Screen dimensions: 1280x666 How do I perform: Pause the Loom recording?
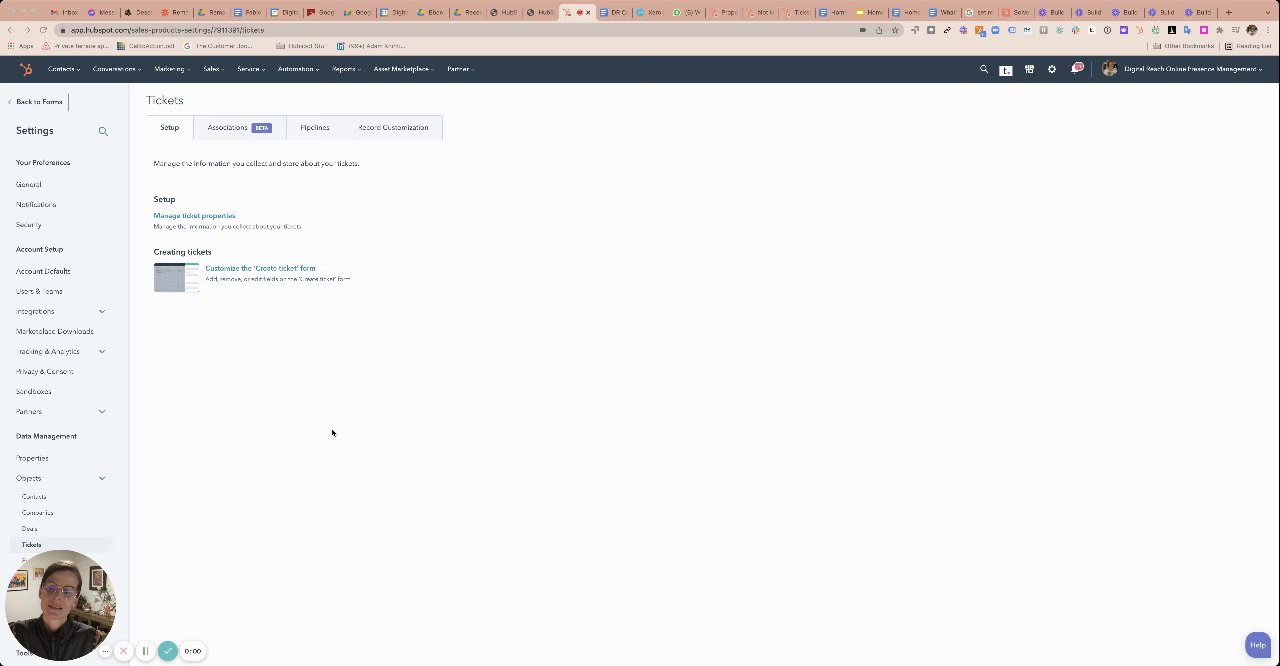point(145,651)
